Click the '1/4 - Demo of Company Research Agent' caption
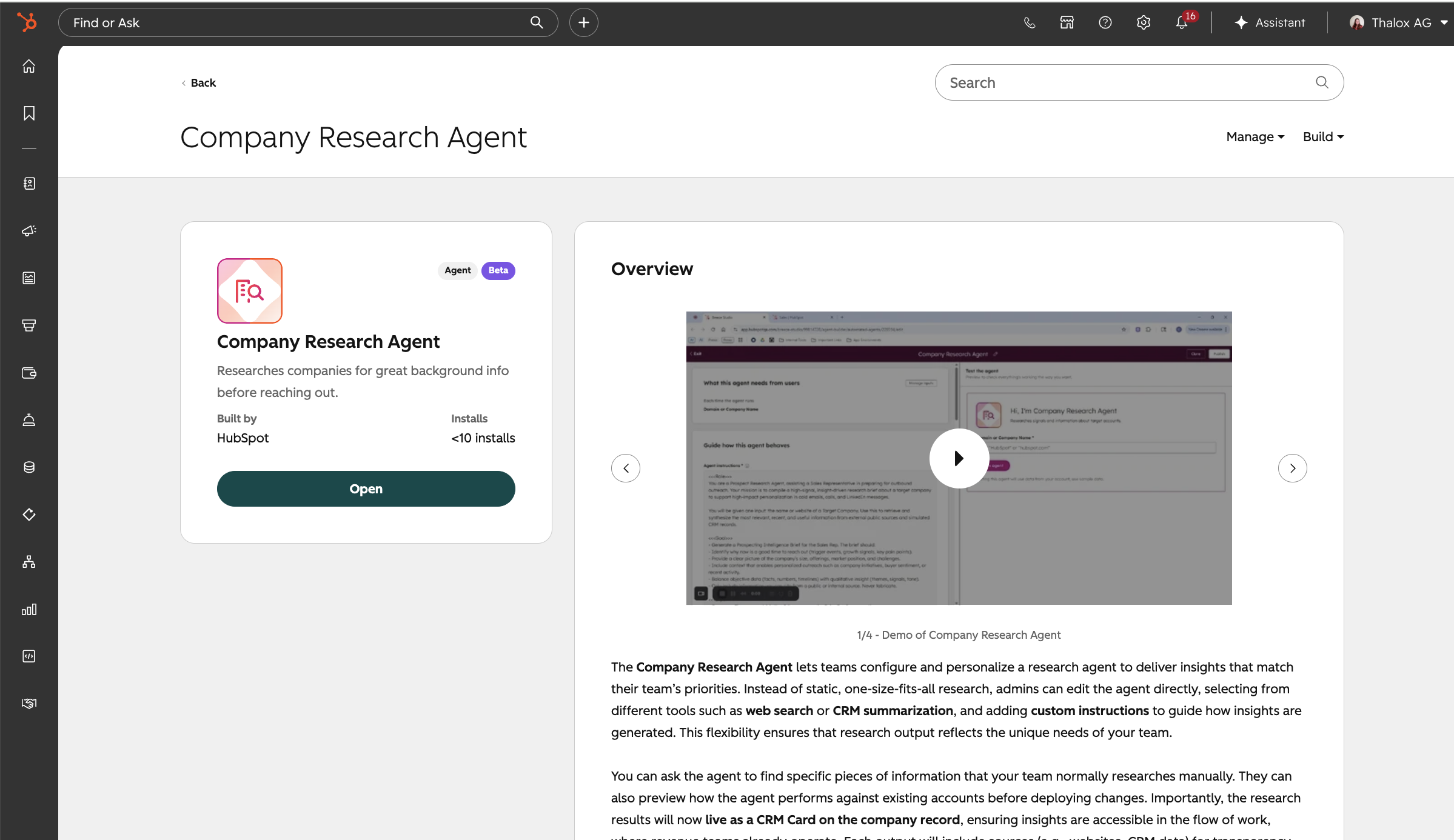1454x840 pixels. click(x=959, y=635)
